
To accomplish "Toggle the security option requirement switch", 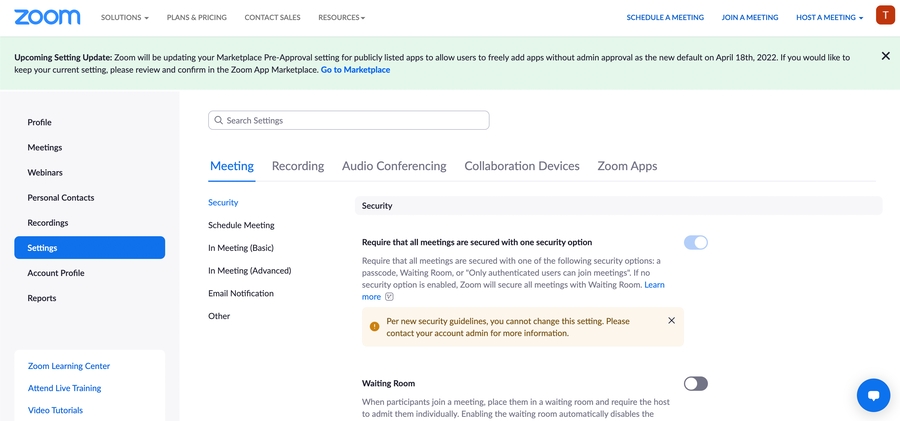I will click(695, 242).
